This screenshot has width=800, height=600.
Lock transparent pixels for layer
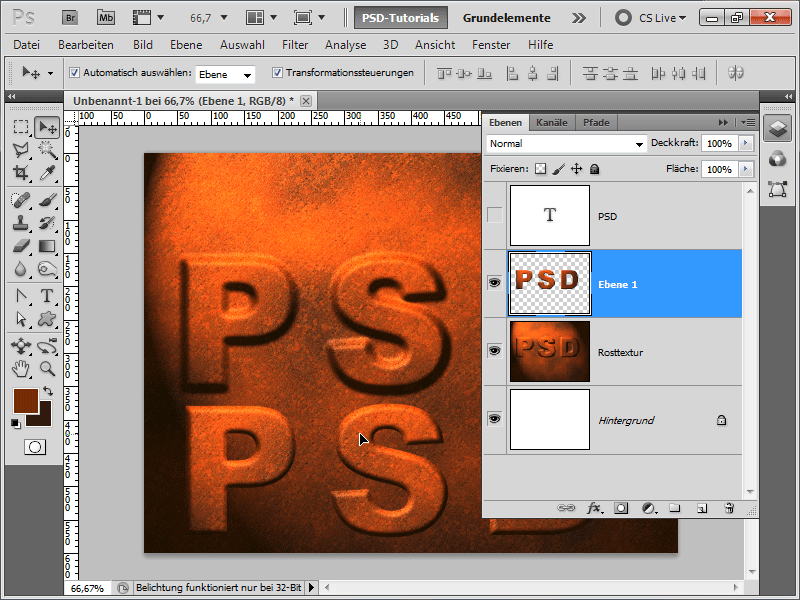pyautogui.click(x=540, y=169)
